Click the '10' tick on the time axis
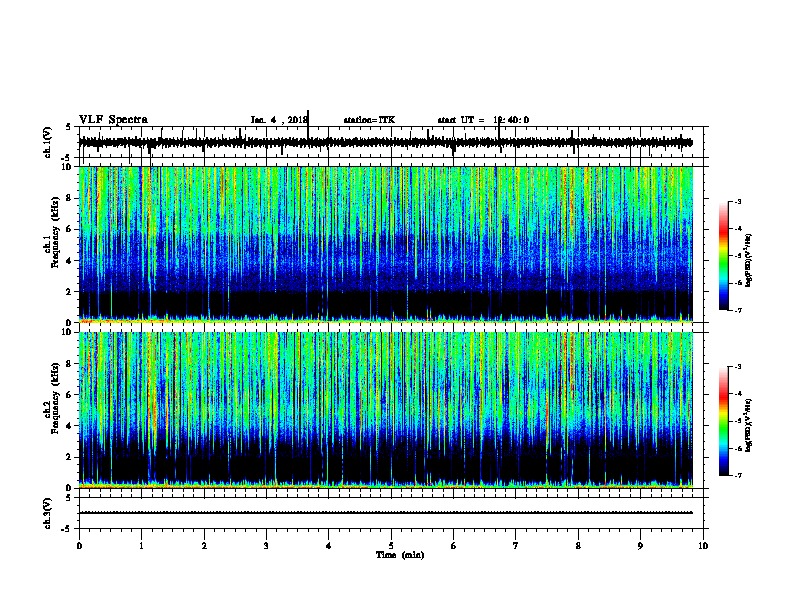Viewport: 792px width, 612px height. [x=703, y=546]
